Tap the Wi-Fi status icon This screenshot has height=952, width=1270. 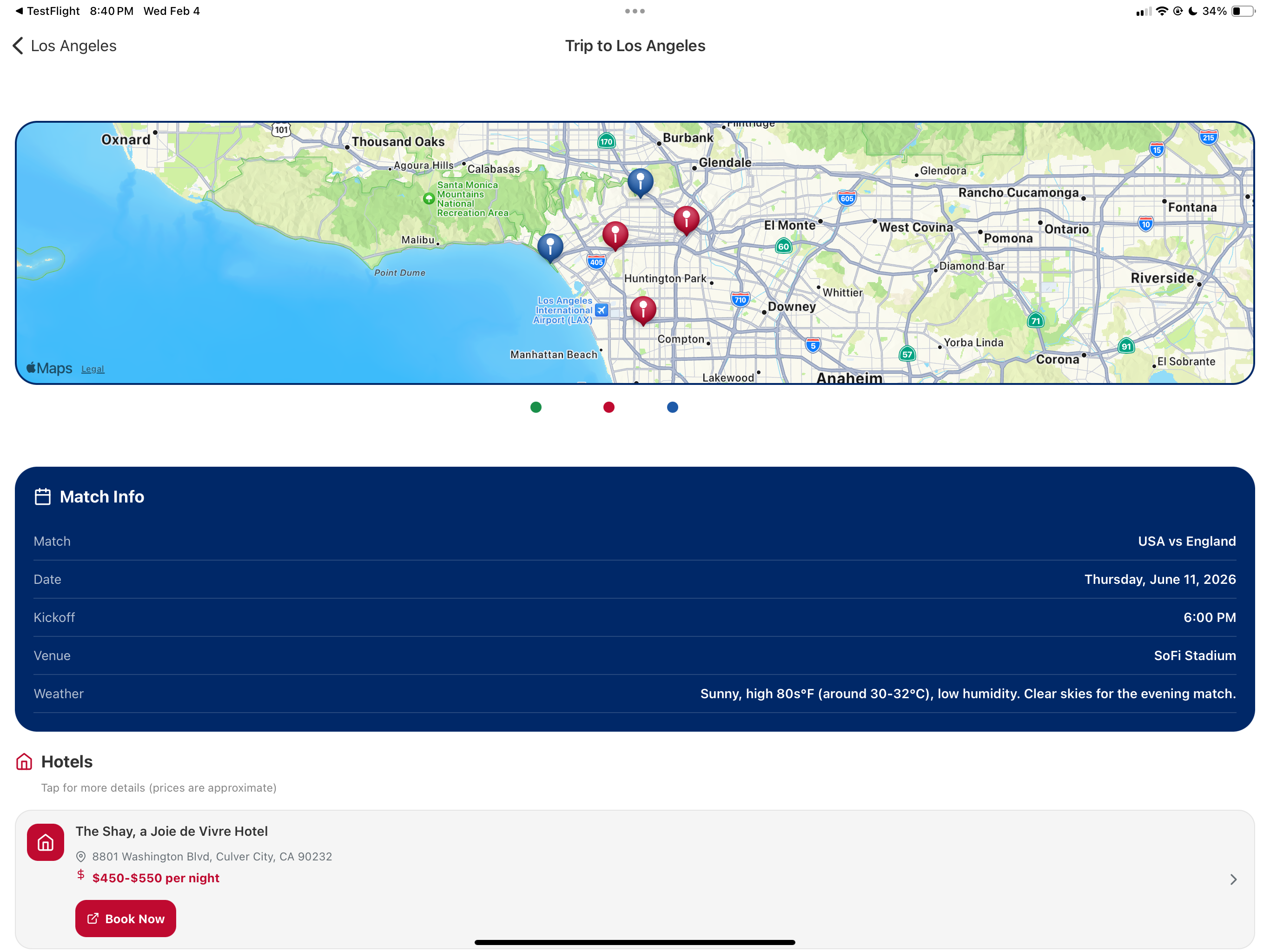[1162, 11]
